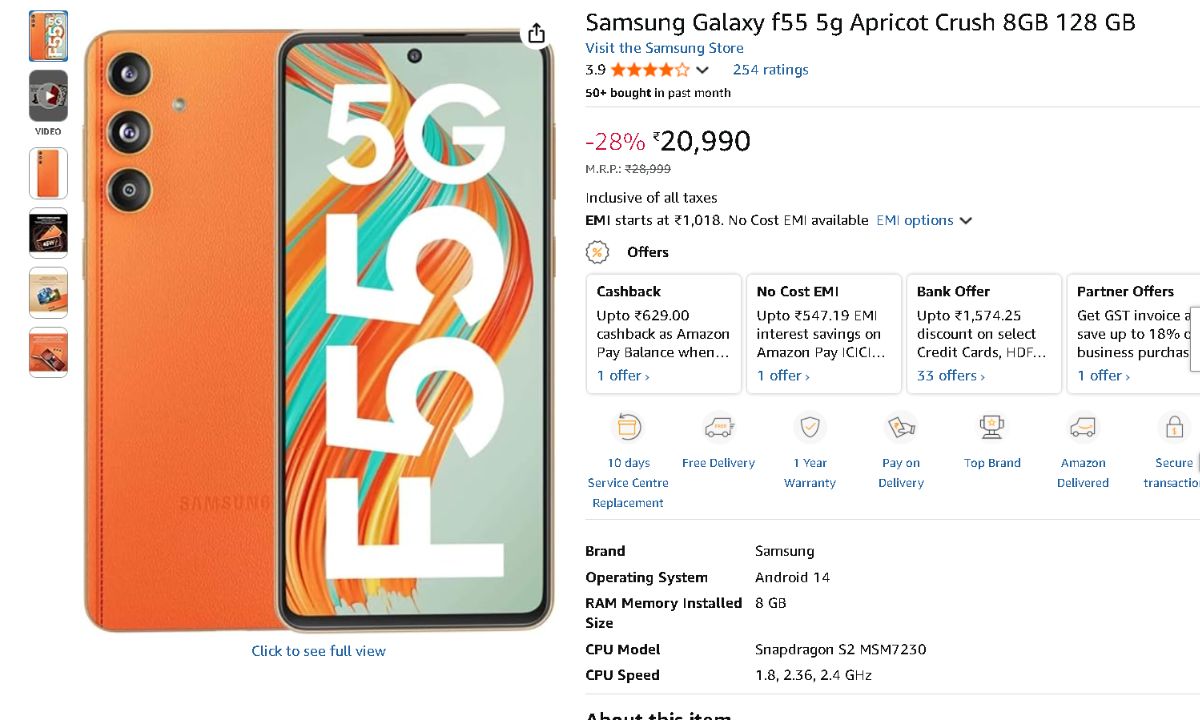Open the 254 ratings link

[770, 70]
